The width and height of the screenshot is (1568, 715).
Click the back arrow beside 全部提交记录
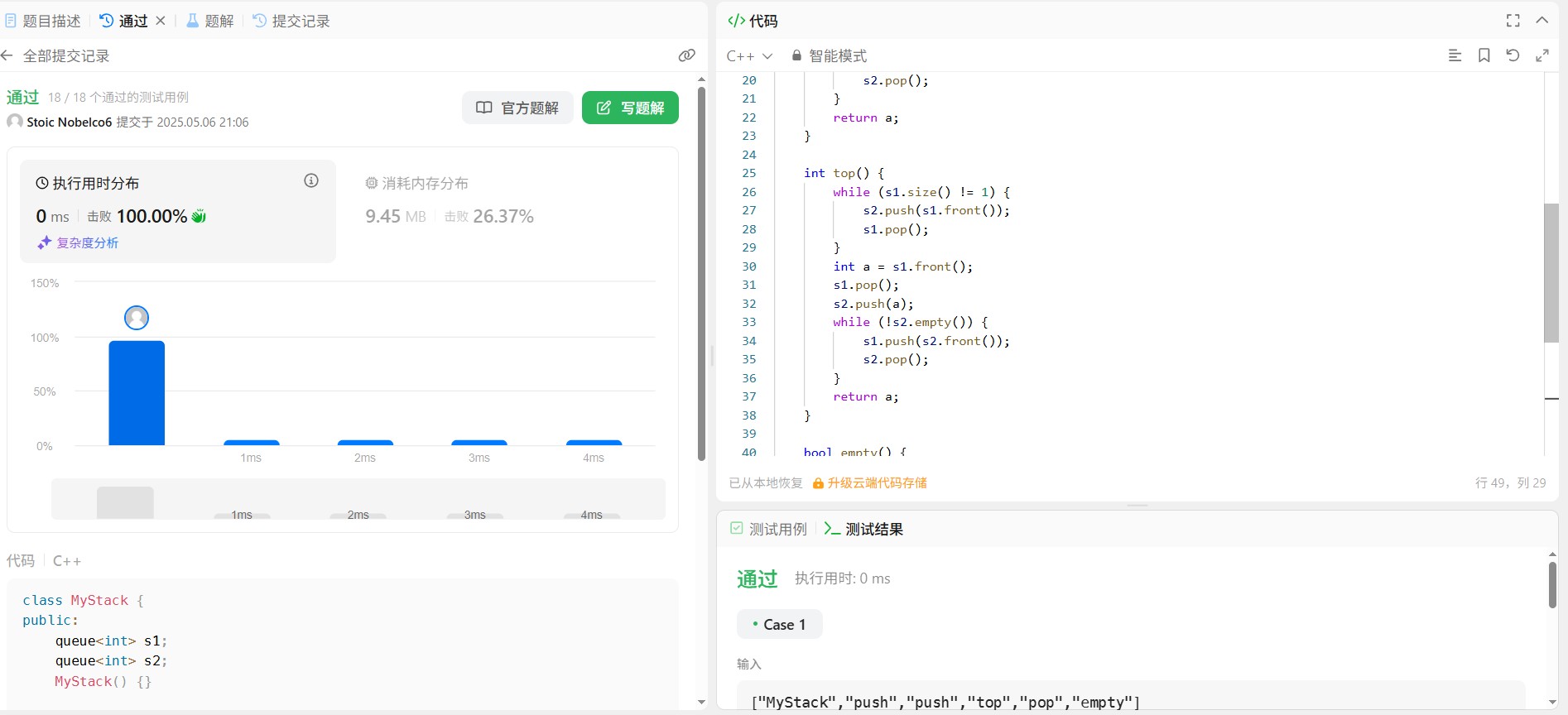(x=7, y=55)
